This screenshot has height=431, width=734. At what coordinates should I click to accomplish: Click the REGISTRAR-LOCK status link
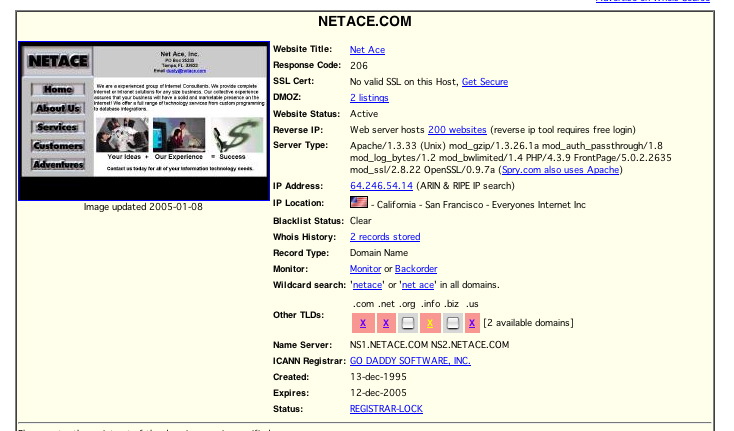coord(386,408)
